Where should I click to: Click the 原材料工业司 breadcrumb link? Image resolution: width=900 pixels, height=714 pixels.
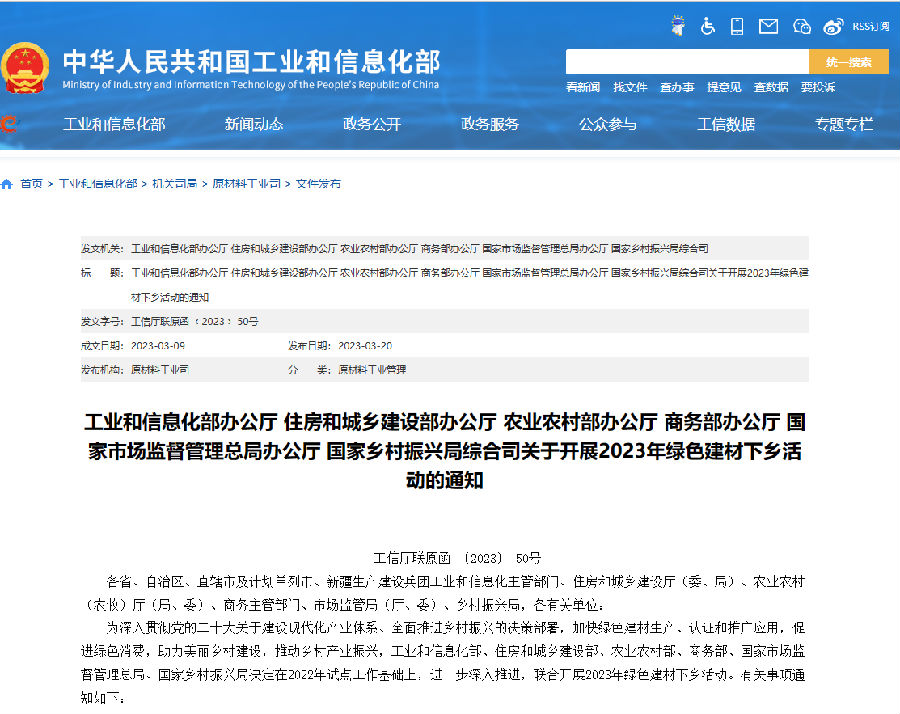click(247, 184)
